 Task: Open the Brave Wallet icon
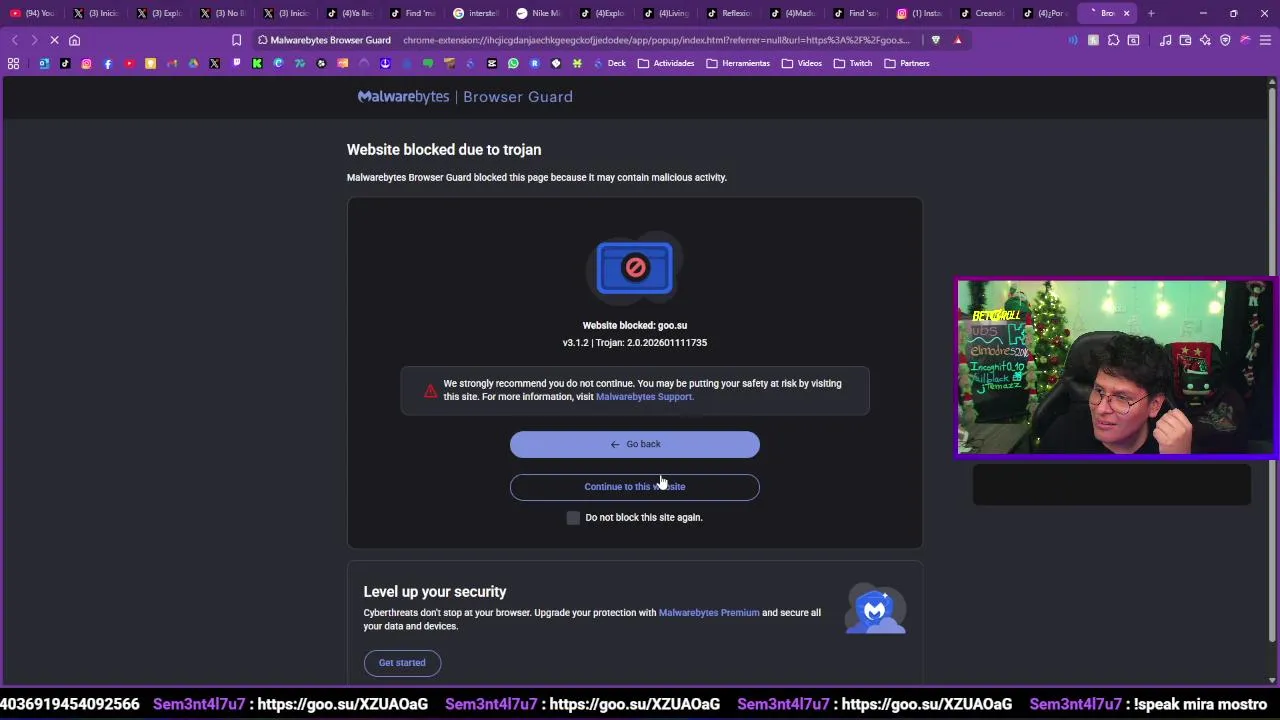pyautogui.click(x=1185, y=40)
